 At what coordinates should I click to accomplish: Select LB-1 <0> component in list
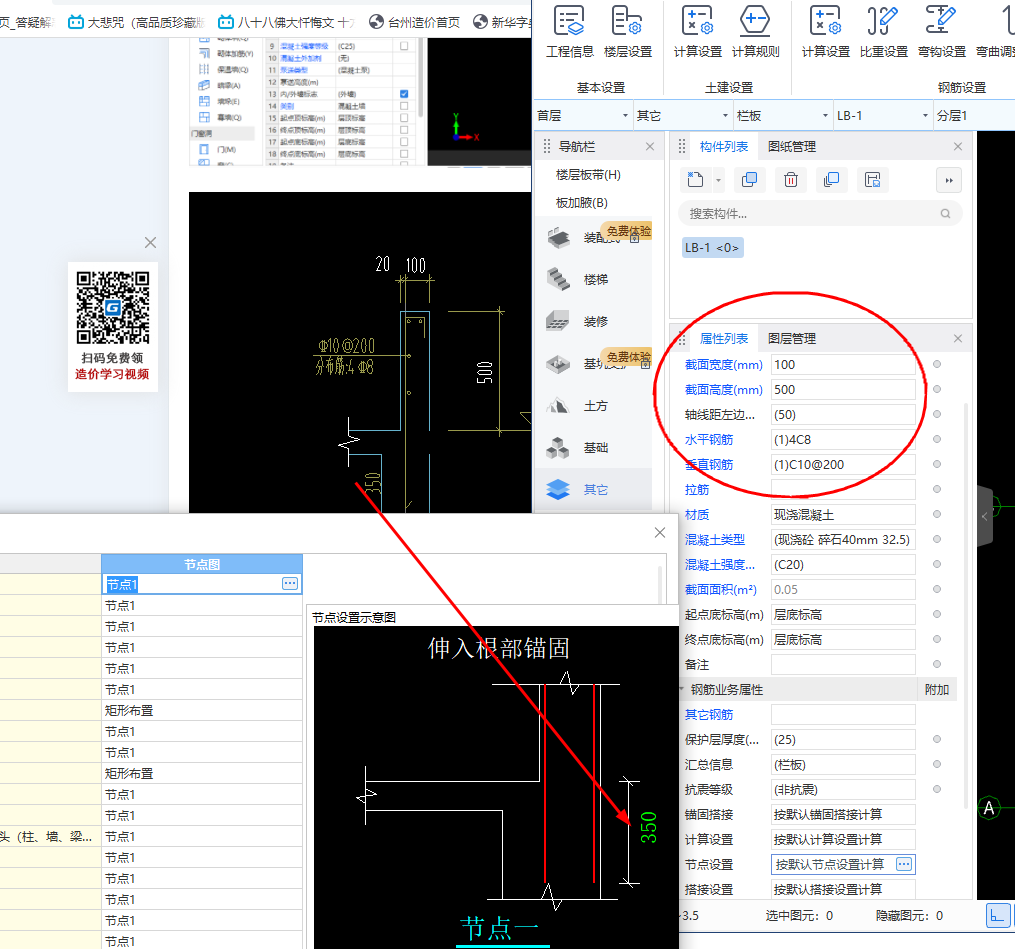tap(712, 247)
